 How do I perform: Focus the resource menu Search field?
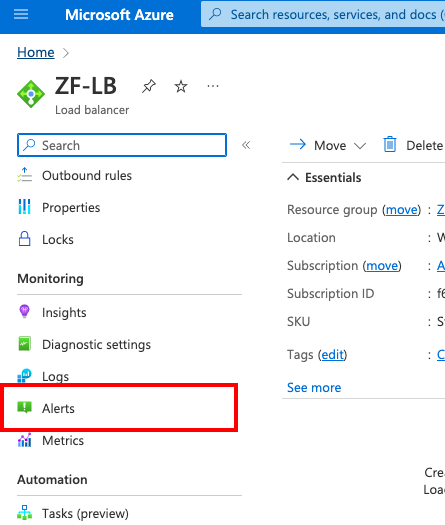point(122,145)
